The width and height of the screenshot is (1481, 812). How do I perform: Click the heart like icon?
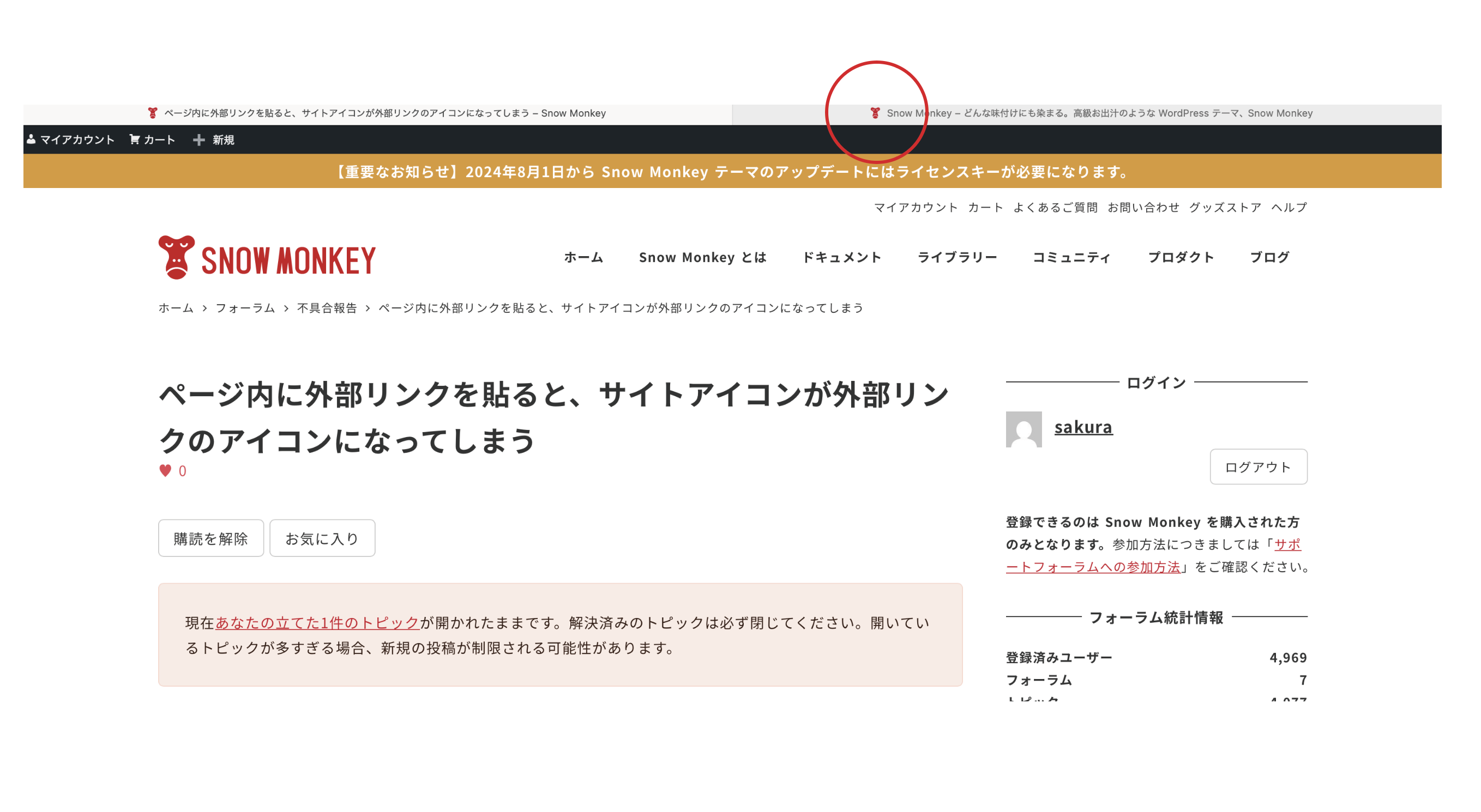(165, 471)
